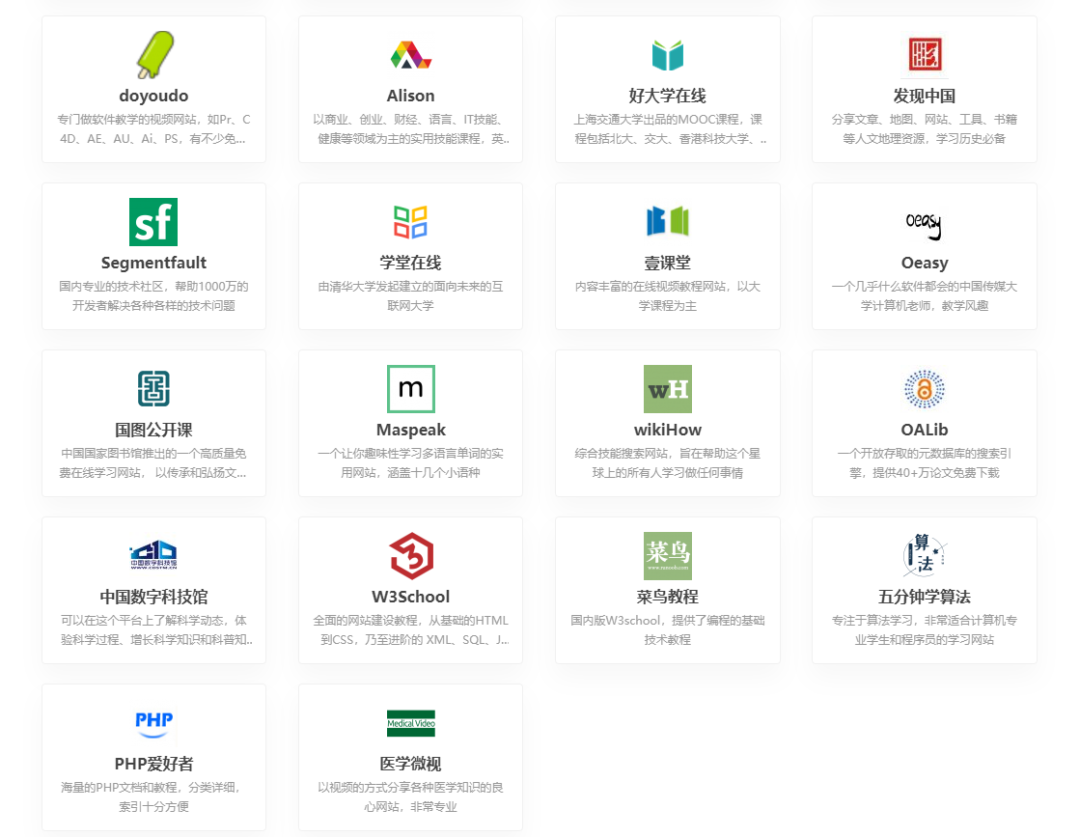Select the red seal icon of 发现中国
Screen dimensions: 1080x837
coord(924,55)
